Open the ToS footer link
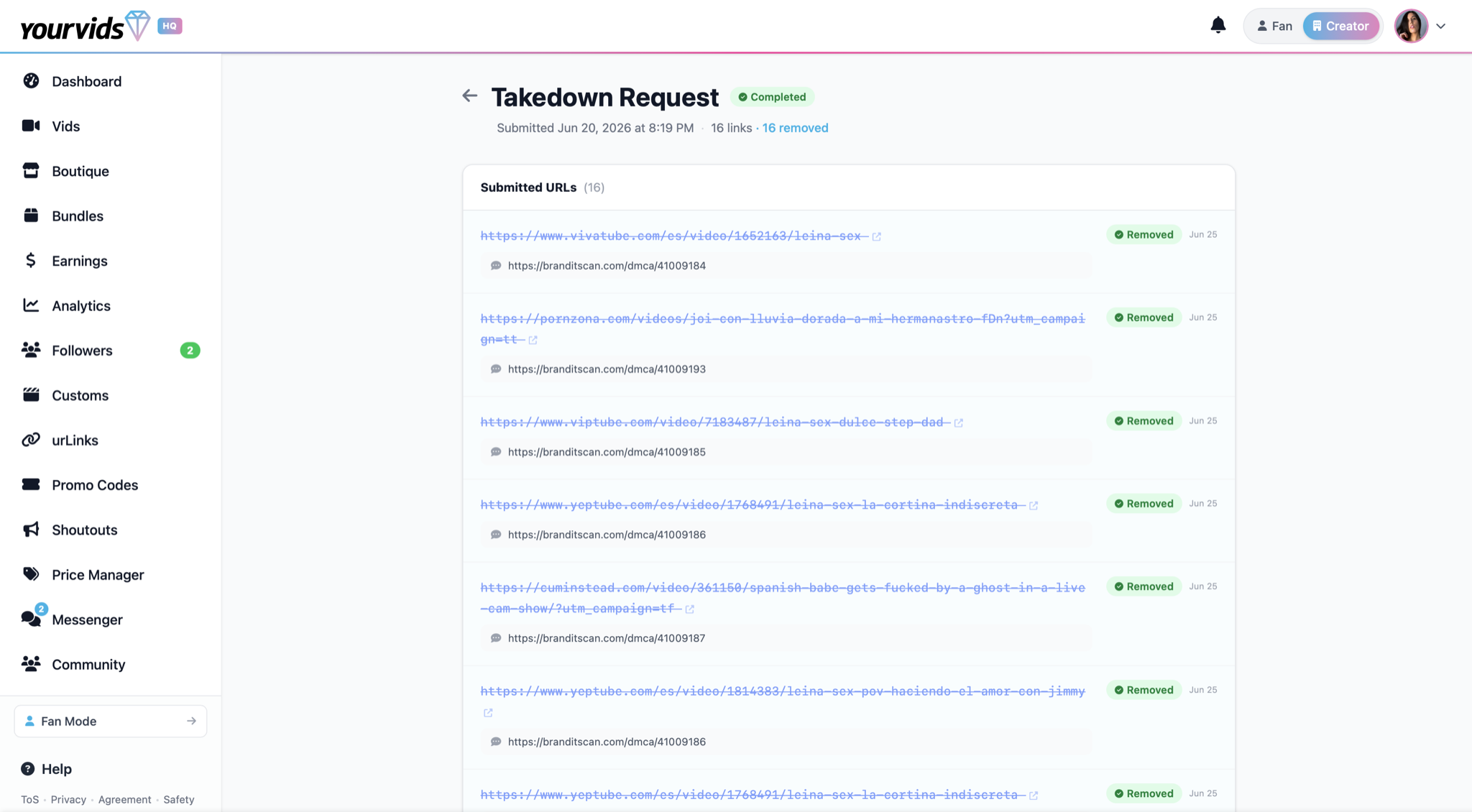 (29, 800)
